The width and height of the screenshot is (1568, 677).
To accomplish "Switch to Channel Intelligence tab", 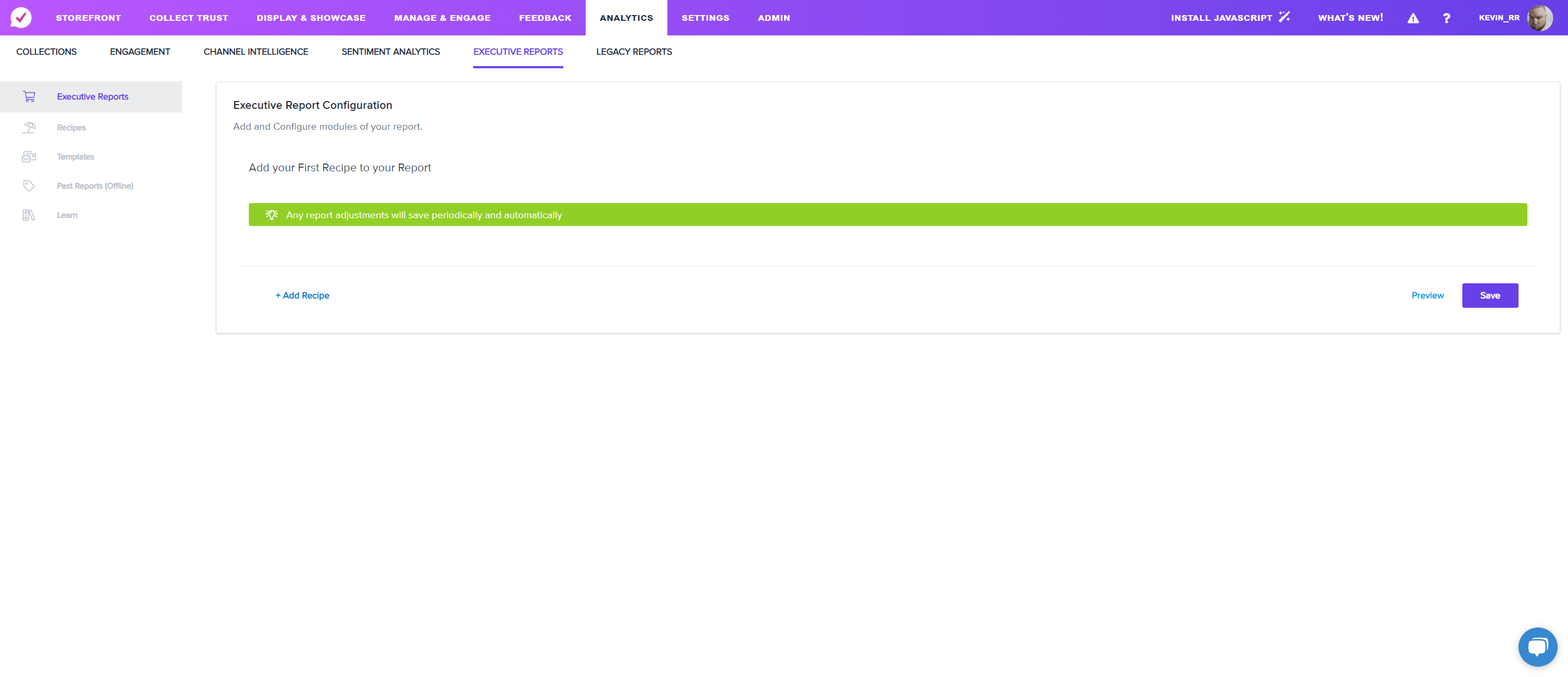I will pos(256,52).
